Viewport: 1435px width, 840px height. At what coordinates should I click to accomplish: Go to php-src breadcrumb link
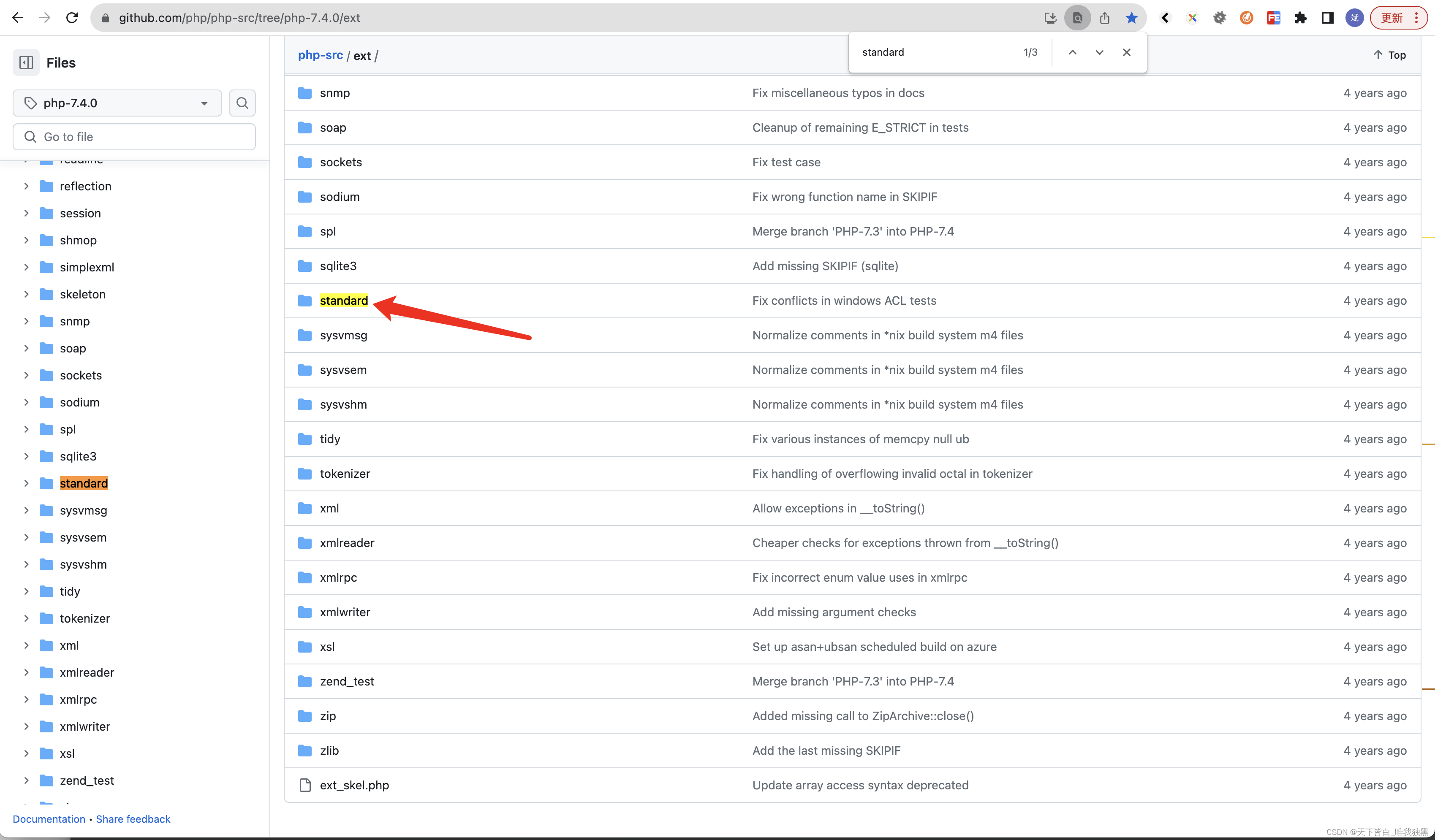(x=320, y=55)
